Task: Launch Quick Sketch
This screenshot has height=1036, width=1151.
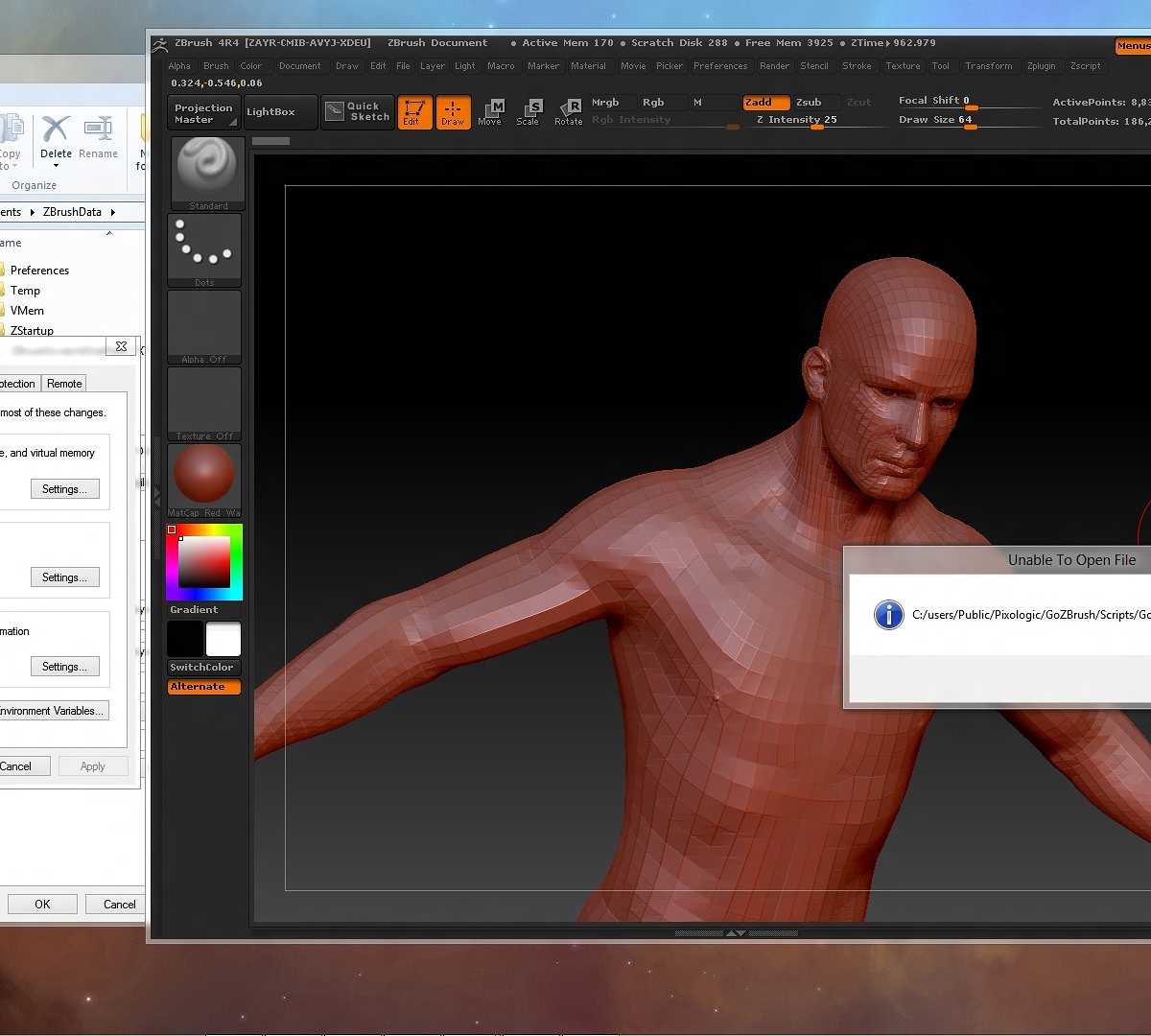Action: [x=358, y=112]
